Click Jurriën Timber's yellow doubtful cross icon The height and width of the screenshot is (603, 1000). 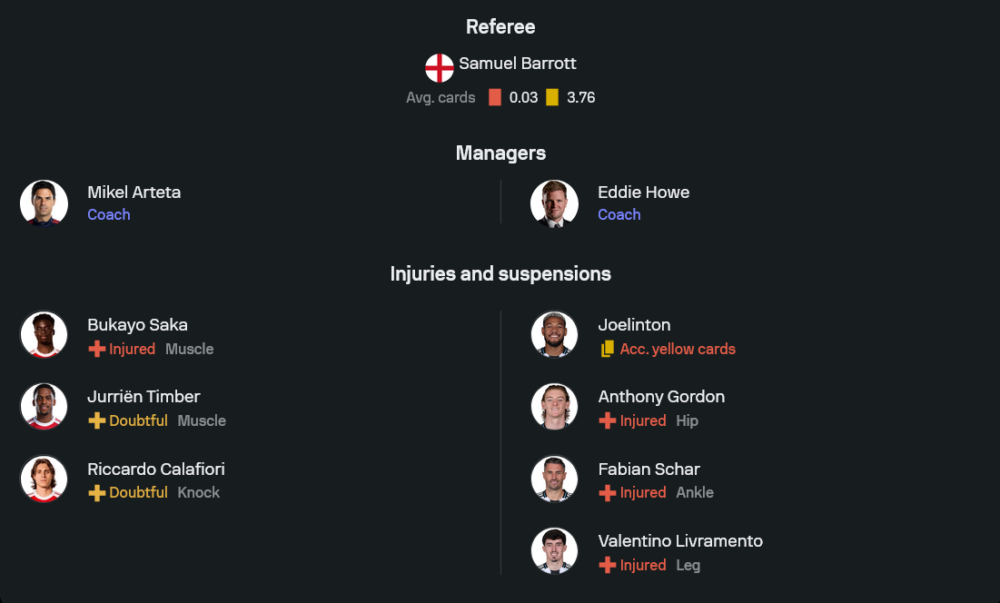click(x=97, y=421)
